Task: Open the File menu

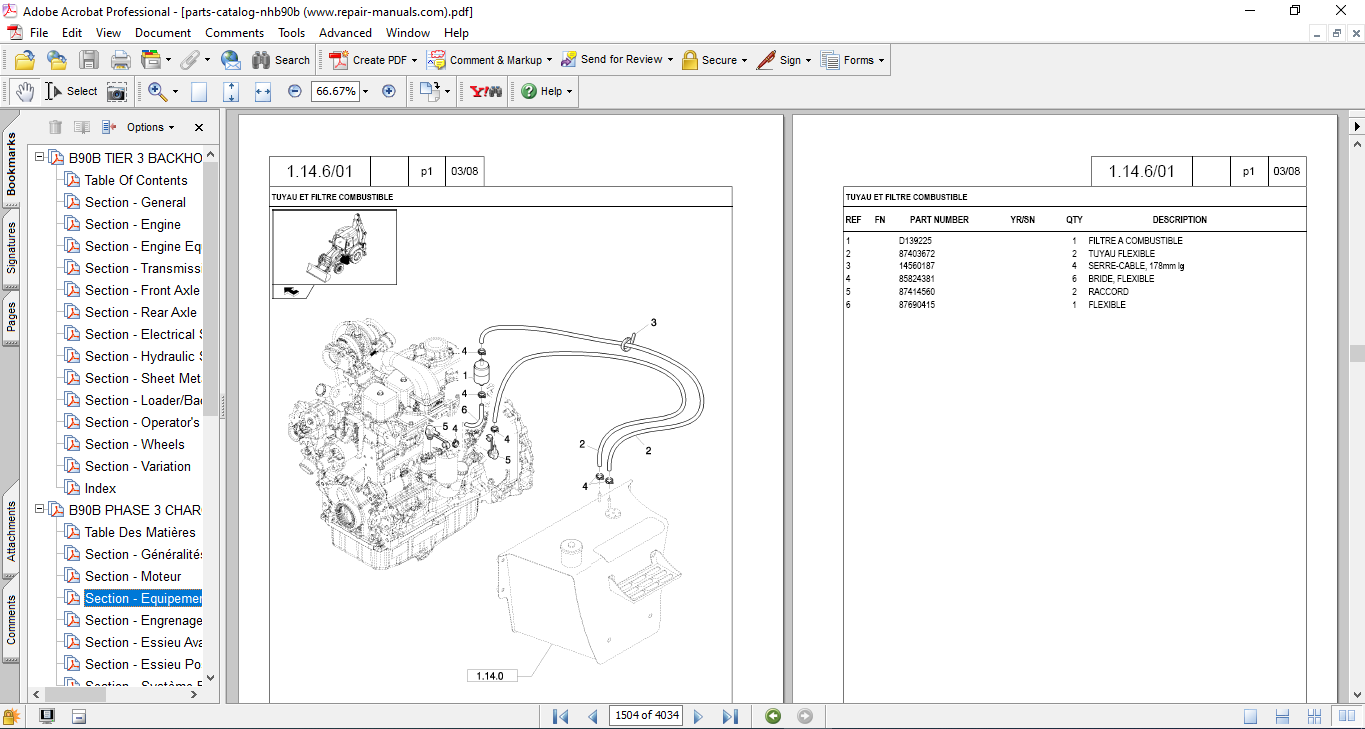Action: [39, 33]
